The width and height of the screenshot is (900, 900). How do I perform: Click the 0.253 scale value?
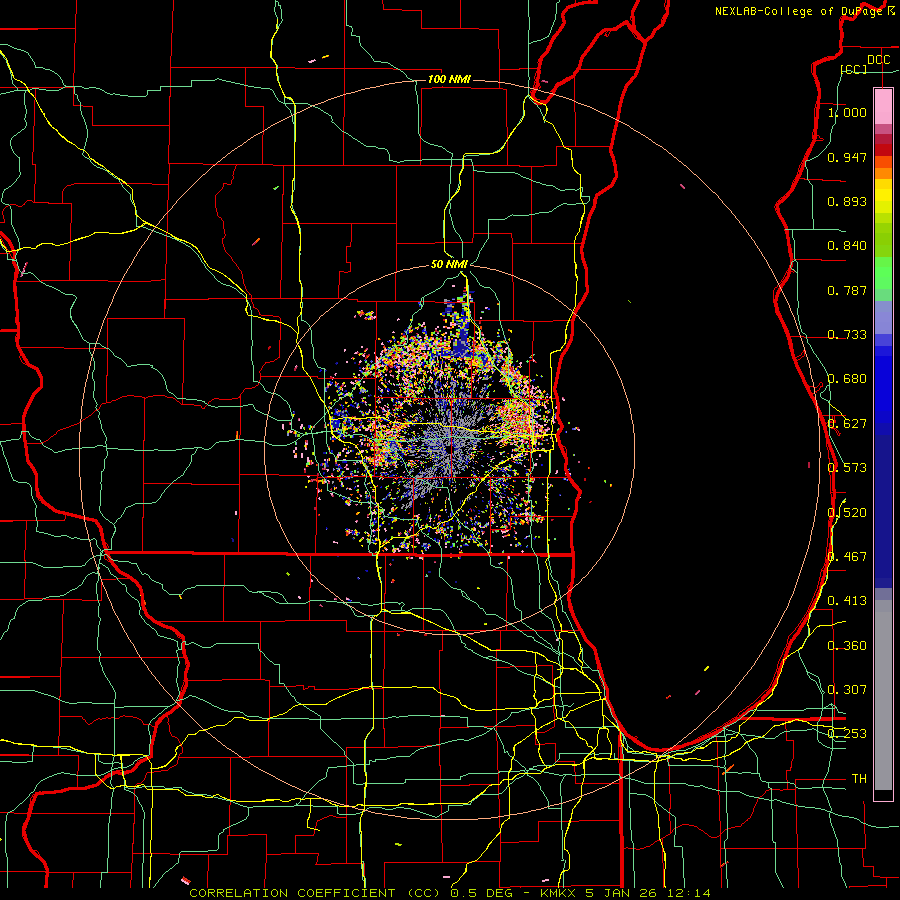[x=847, y=734]
